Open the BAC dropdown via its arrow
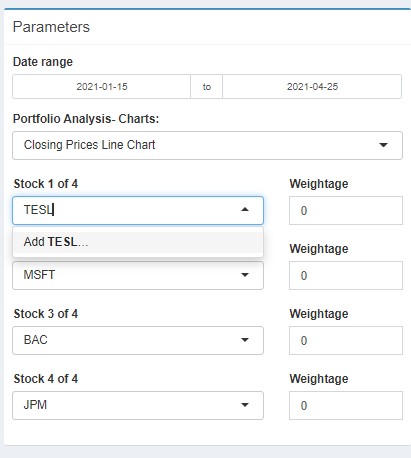 coord(245,340)
